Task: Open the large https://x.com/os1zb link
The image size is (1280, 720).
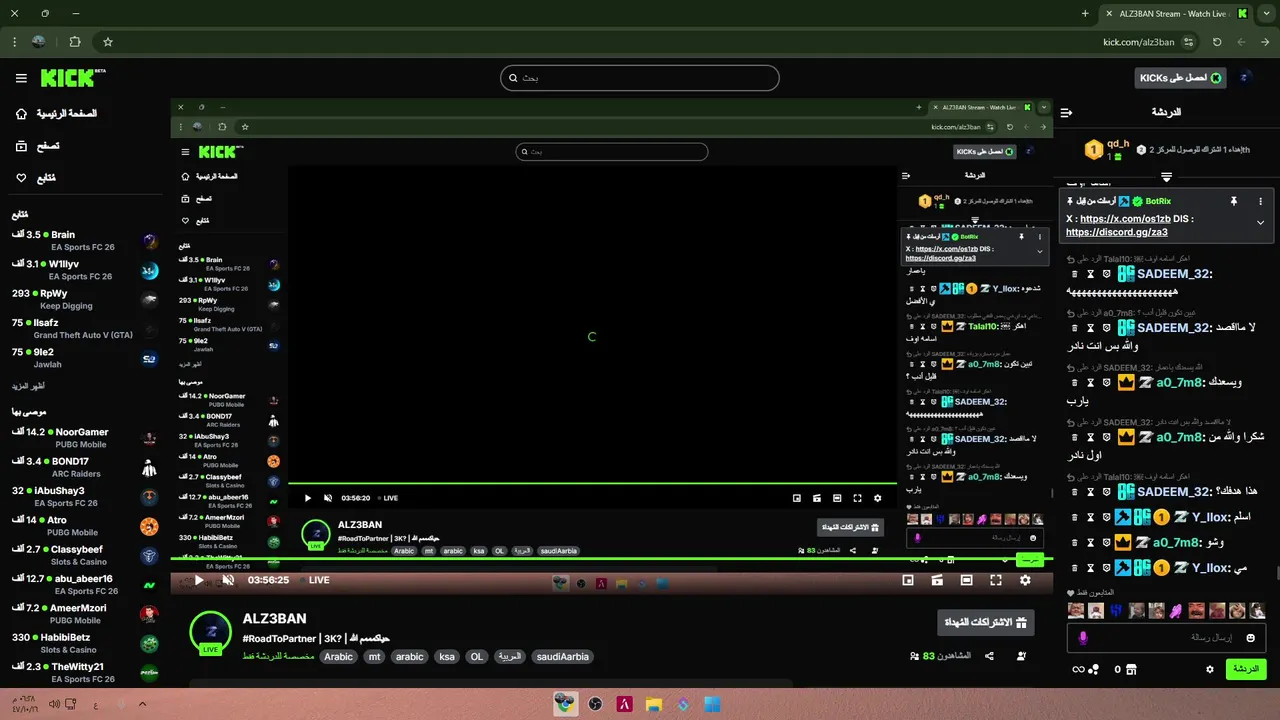Action: pyautogui.click(x=1125, y=218)
